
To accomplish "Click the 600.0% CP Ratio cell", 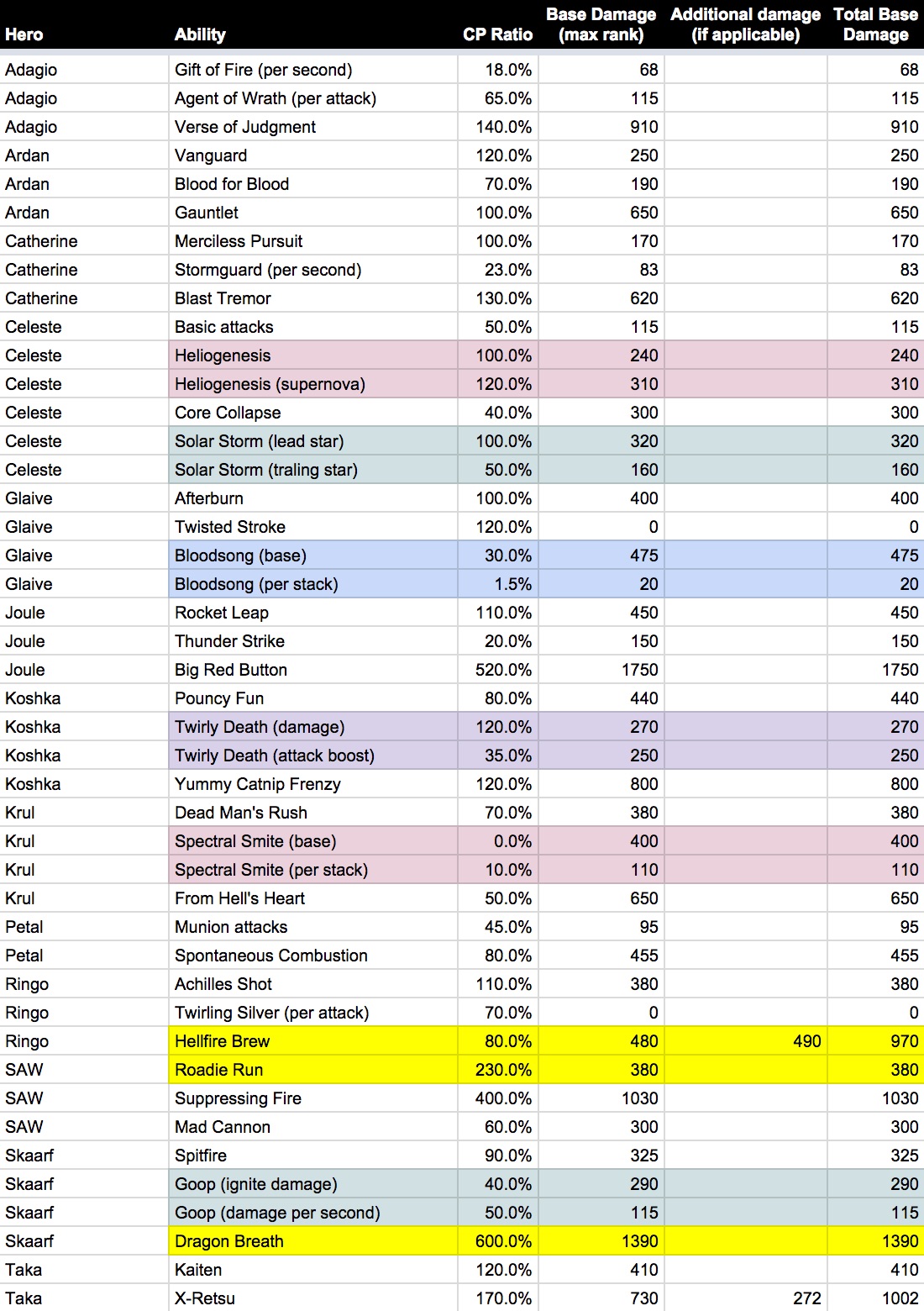I will [498, 1241].
